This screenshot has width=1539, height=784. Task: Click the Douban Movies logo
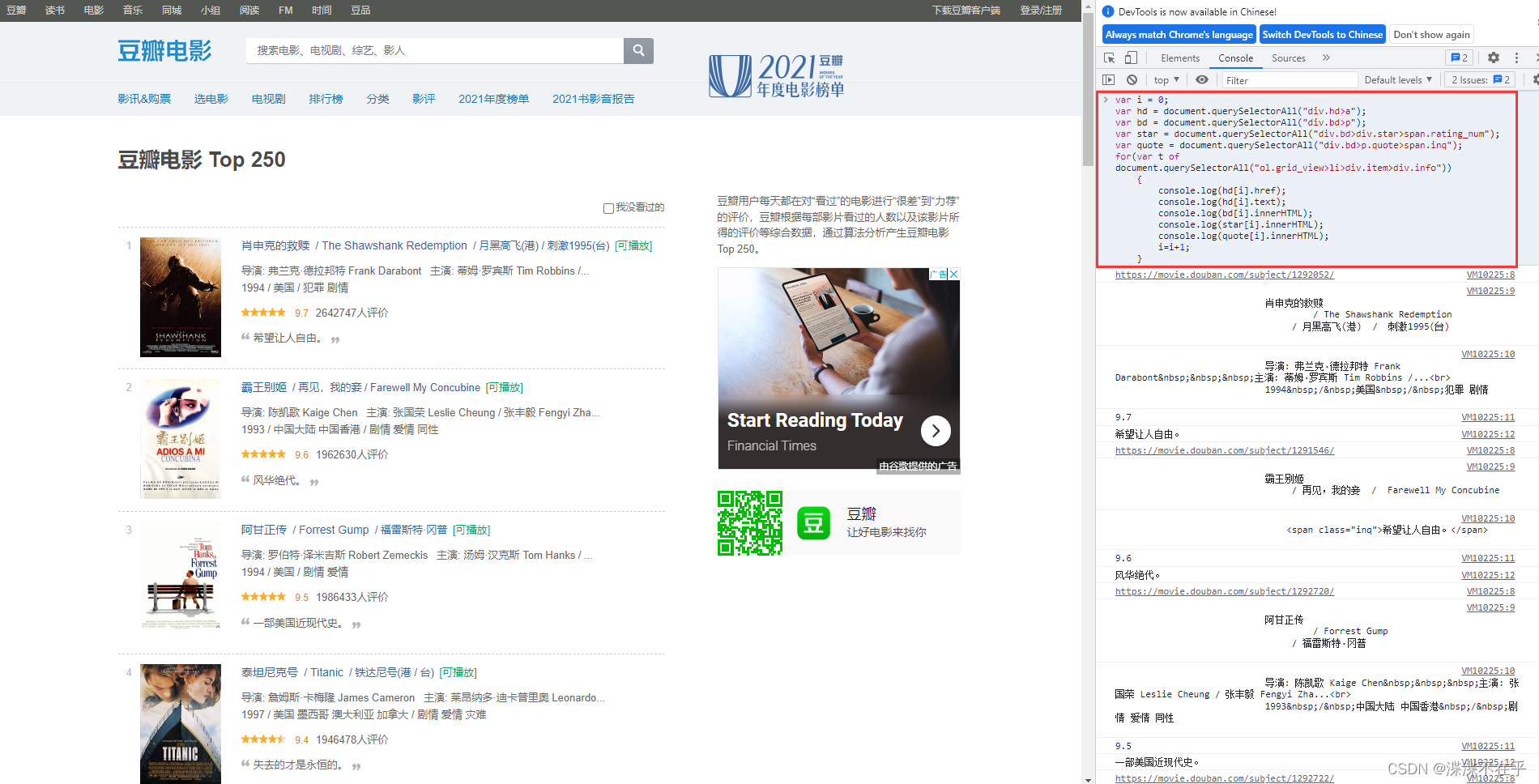point(164,50)
